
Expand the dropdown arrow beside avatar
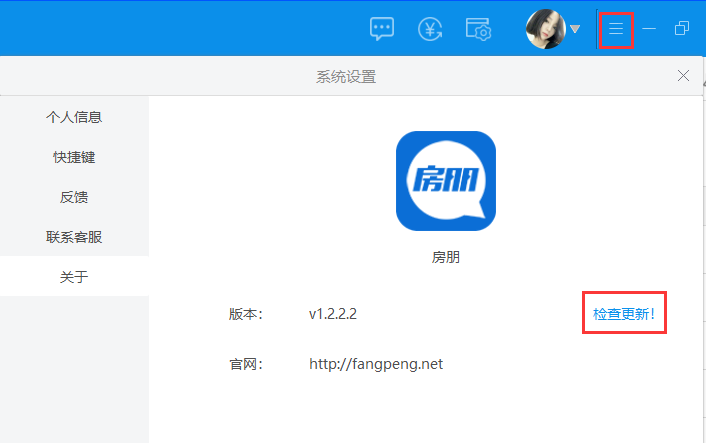tap(575, 29)
